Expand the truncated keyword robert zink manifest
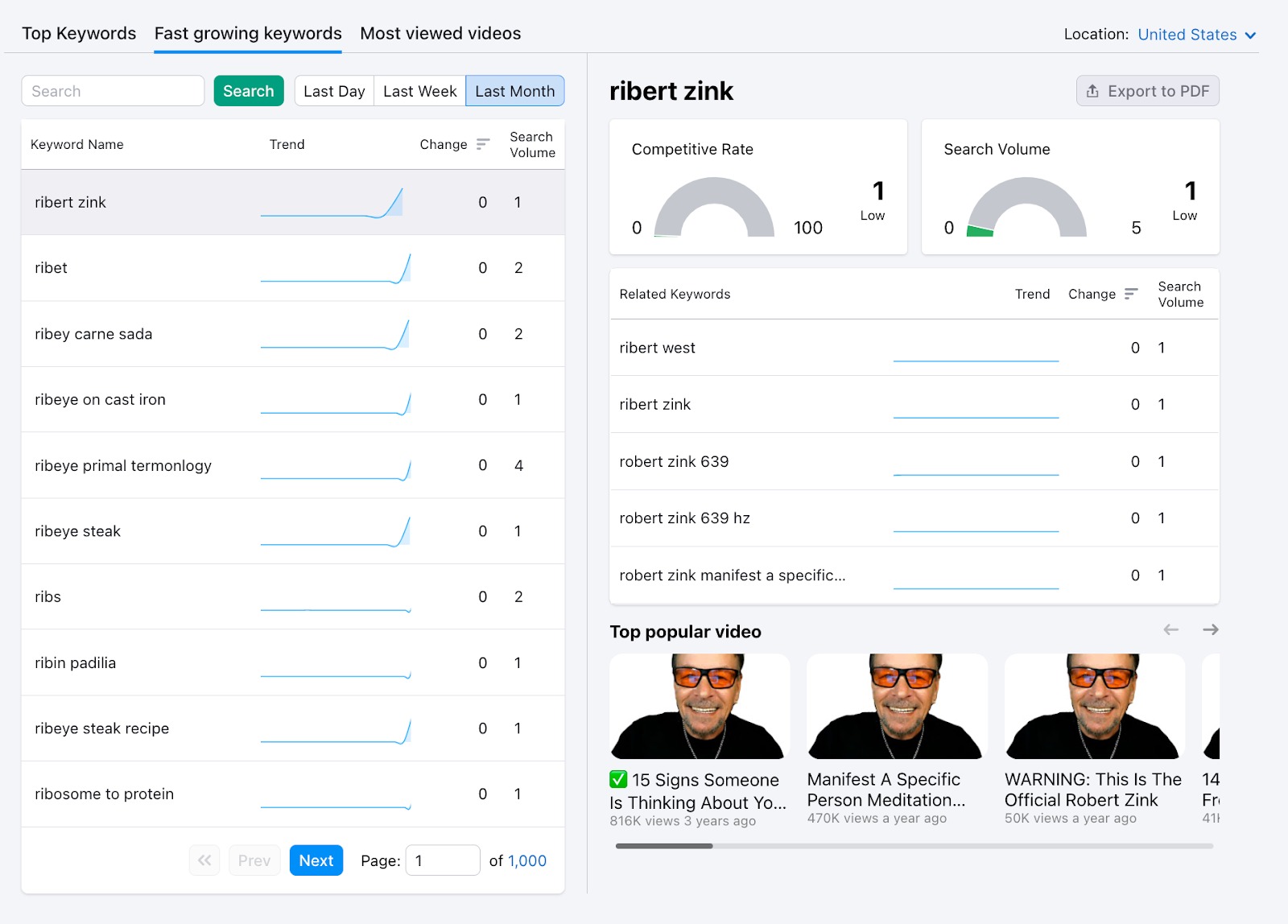1288x924 pixels. click(x=732, y=575)
